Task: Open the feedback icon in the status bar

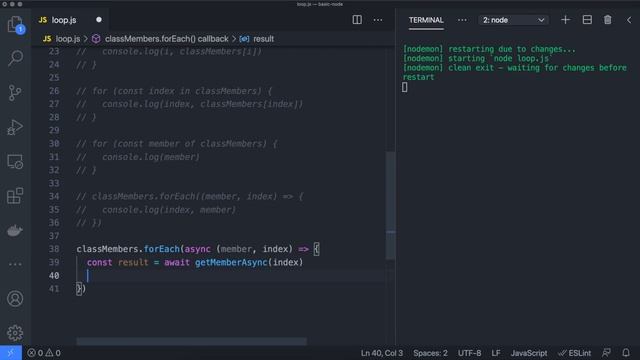Action: click(607, 353)
